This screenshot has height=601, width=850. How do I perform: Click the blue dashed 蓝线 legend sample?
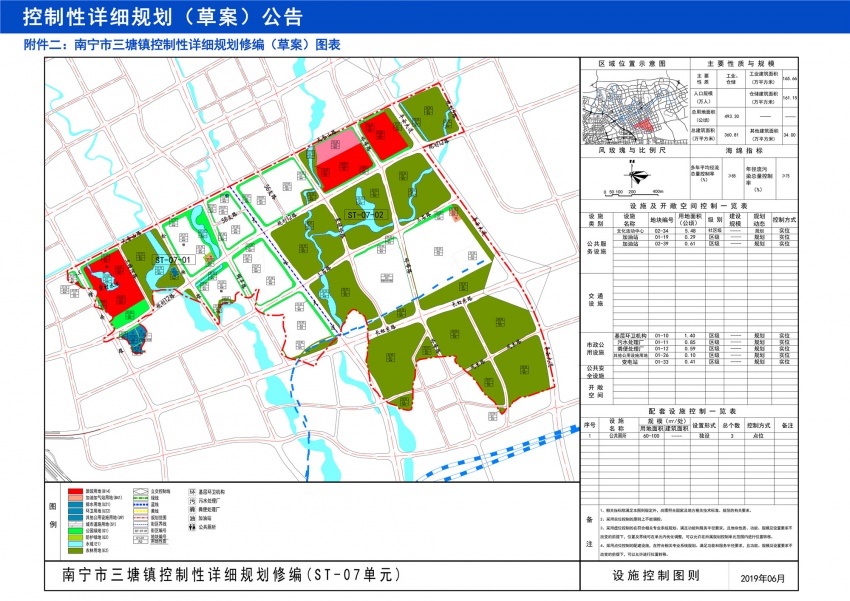coord(141,505)
